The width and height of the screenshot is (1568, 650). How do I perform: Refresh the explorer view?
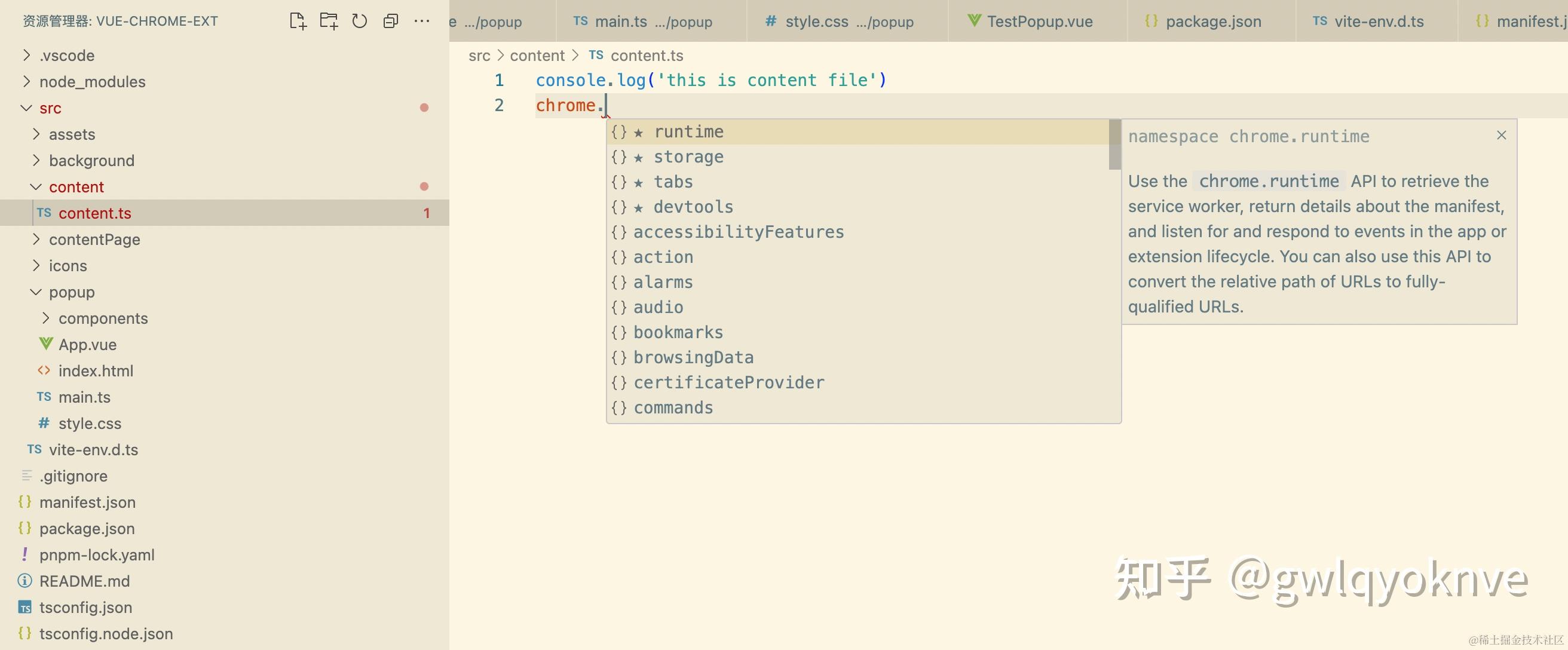[360, 20]
